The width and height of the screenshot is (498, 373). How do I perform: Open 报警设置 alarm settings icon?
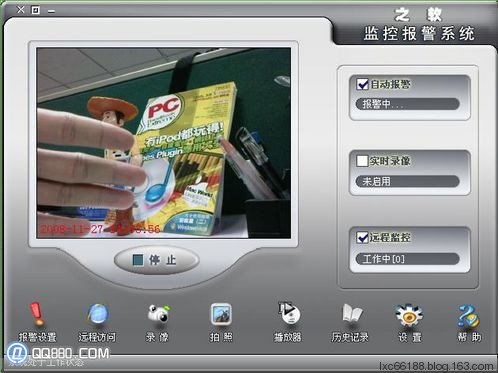point(37,314)
